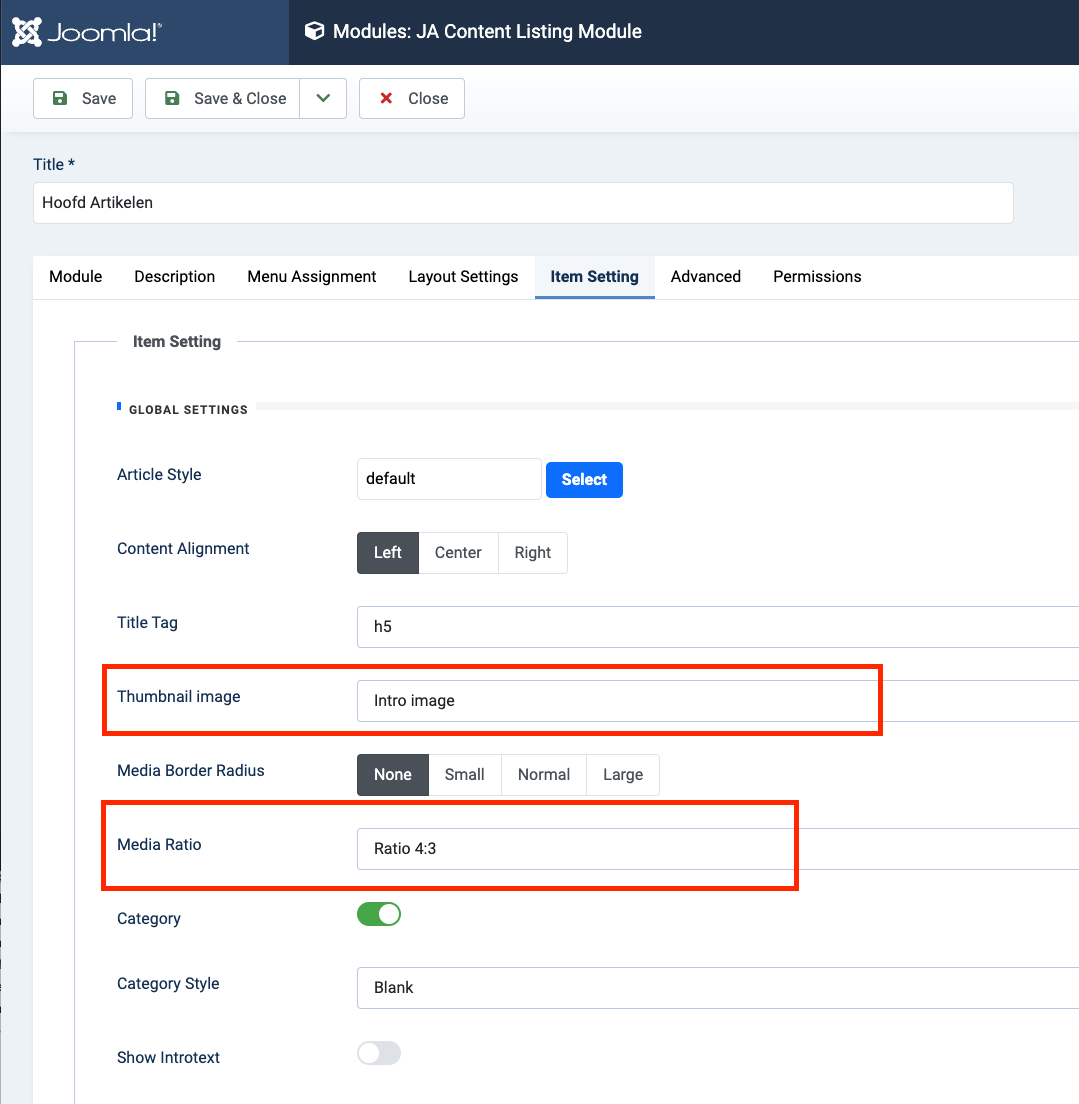Enable the Show Introtext toggle
Viewport: 1079px width, 1104px height.
(379, 1053)
